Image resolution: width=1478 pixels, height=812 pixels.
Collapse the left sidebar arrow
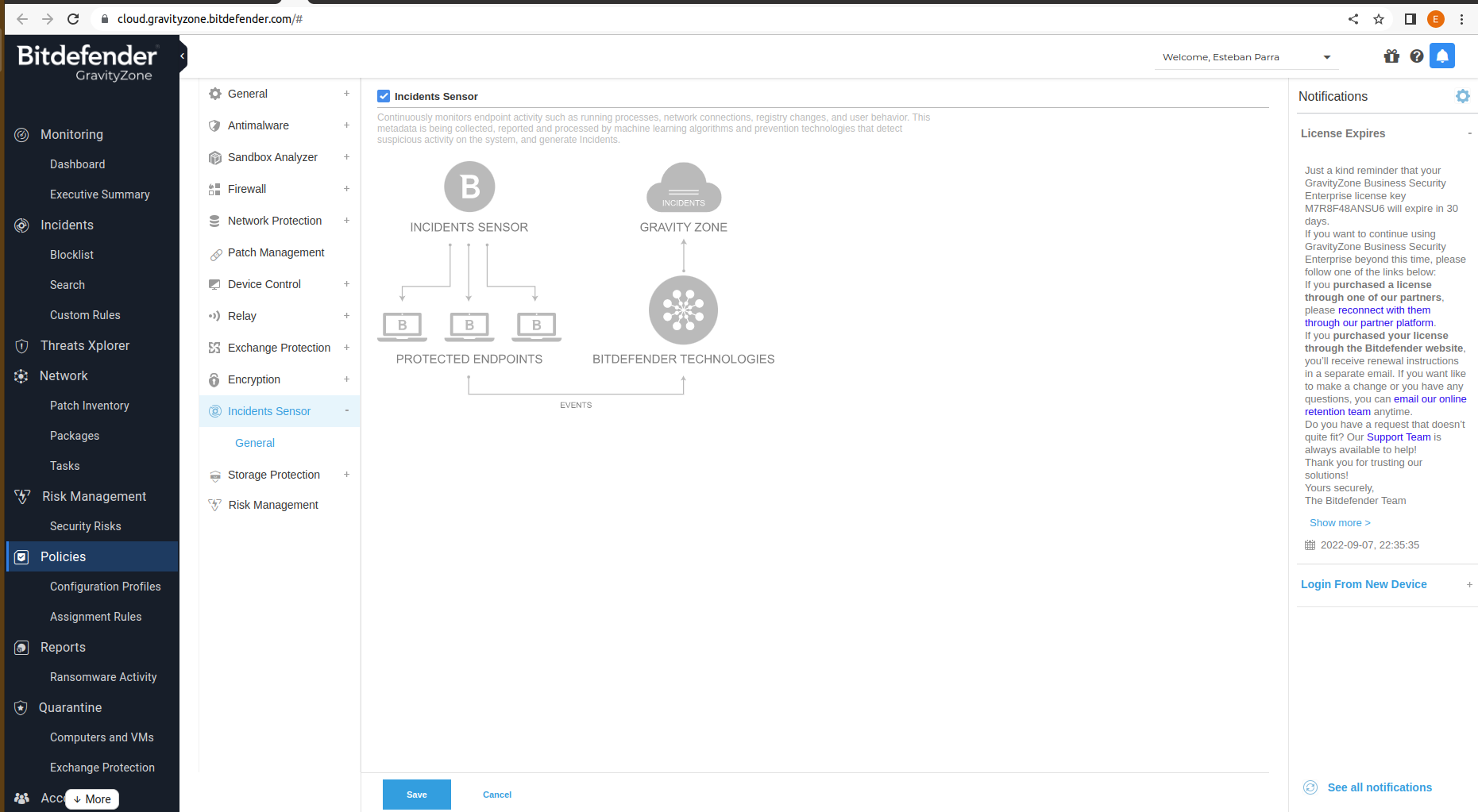(x=182, y=56)
